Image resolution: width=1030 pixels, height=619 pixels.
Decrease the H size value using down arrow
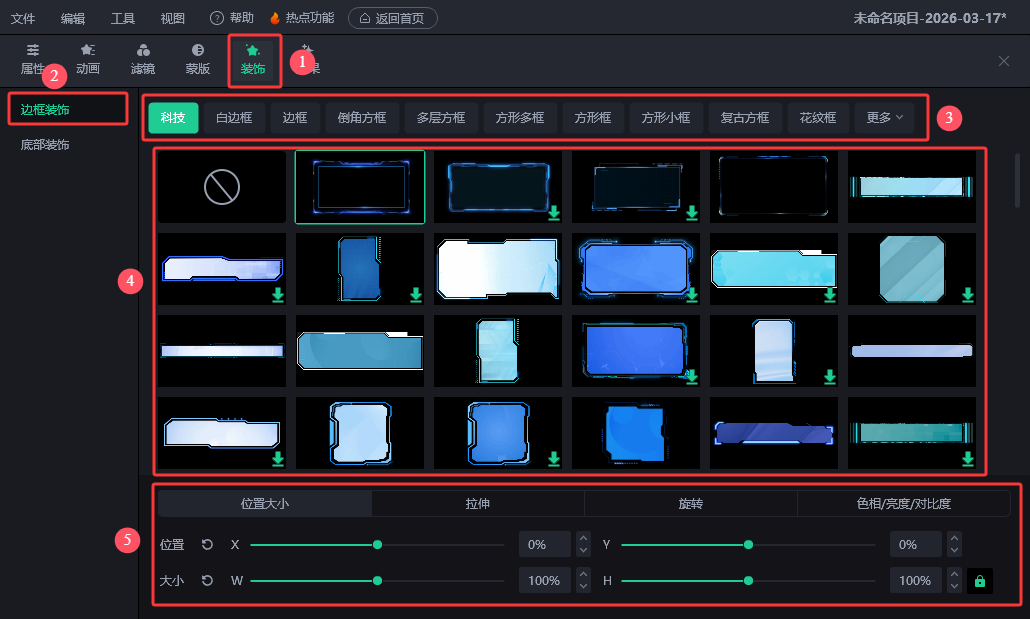pos(955,587)
